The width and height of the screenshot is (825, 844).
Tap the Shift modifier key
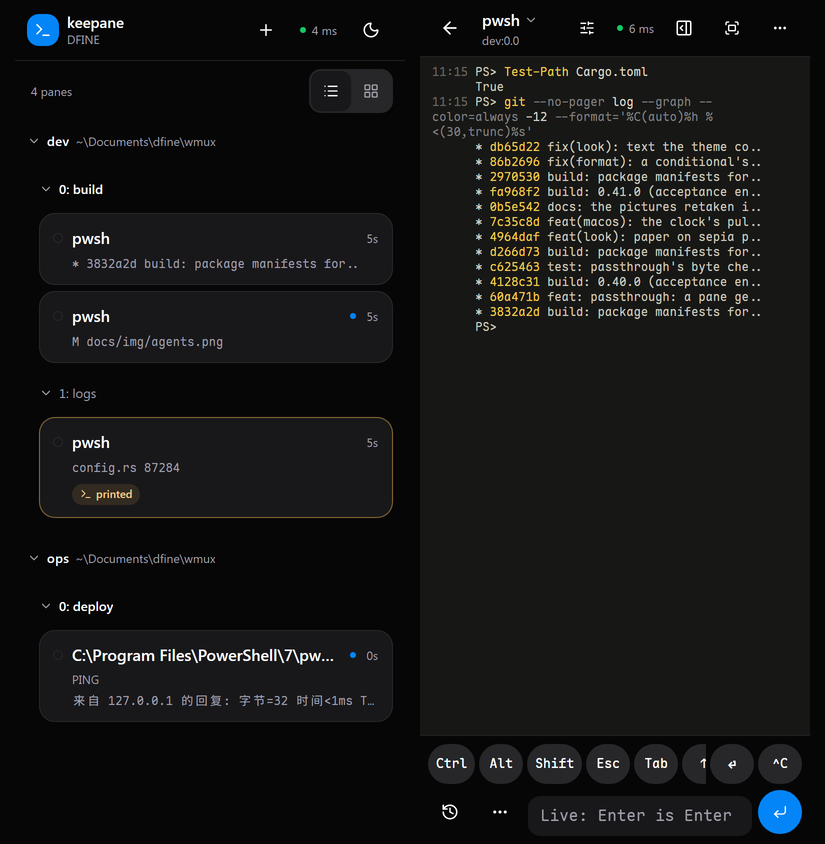[x=554, y=764]
